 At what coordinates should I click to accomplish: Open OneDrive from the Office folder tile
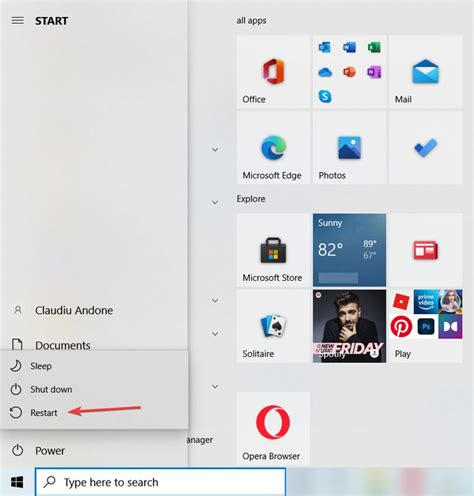325,72
